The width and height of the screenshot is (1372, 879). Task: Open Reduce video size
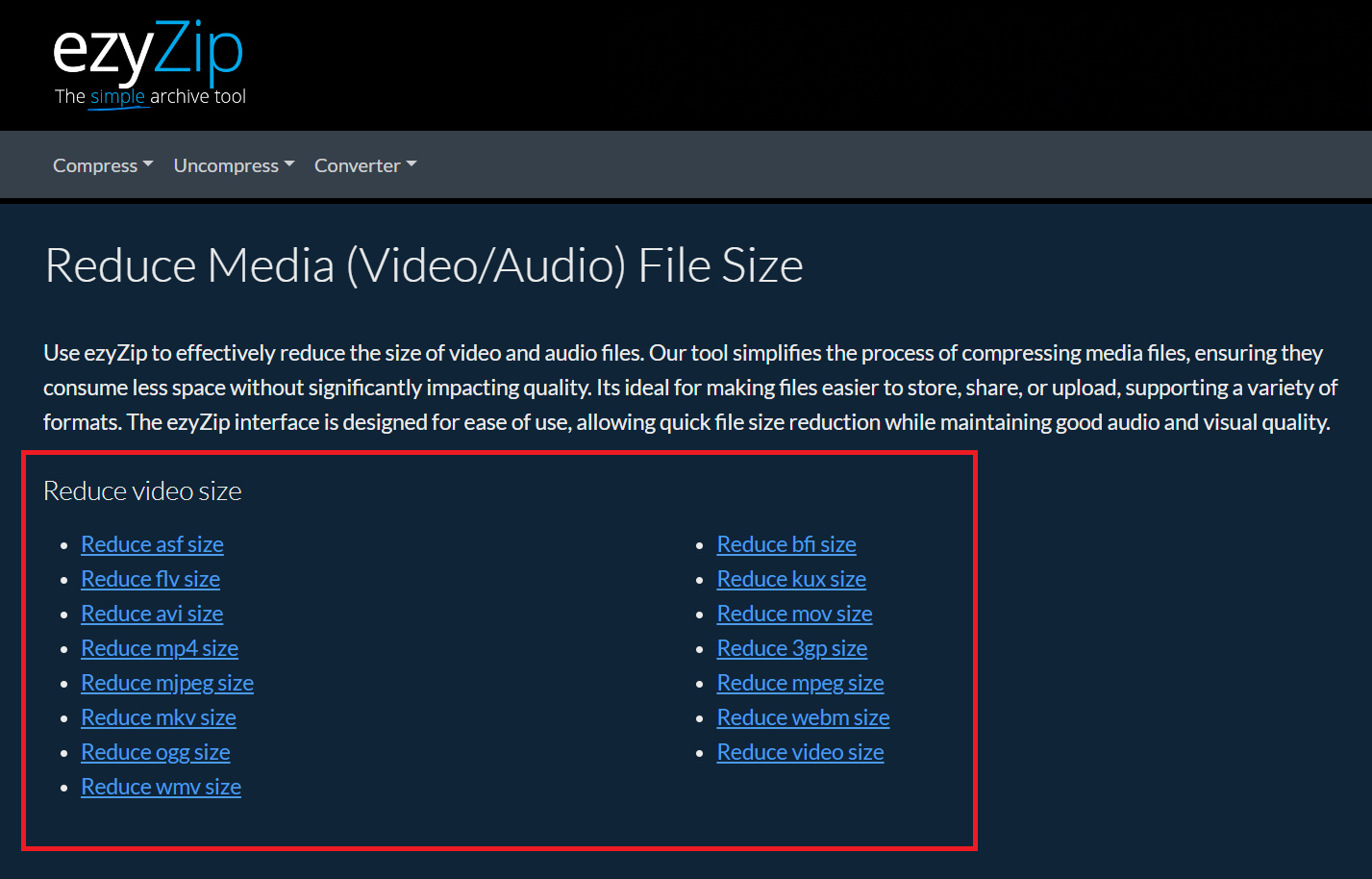800,751
